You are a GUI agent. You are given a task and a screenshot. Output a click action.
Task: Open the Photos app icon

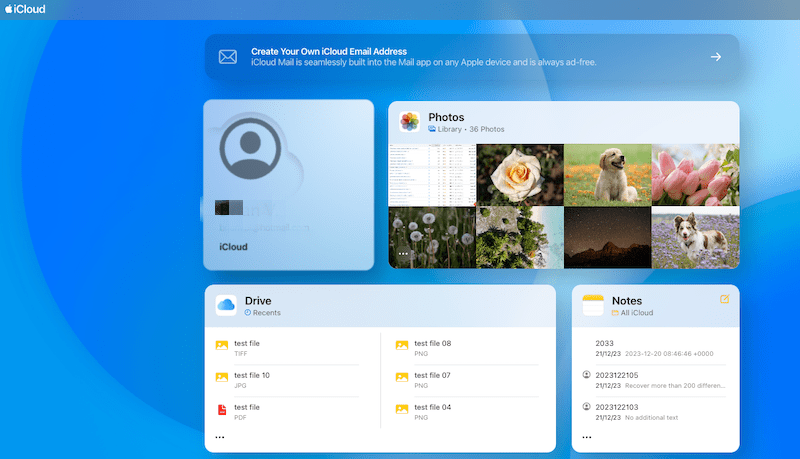(x=409, y=122)
